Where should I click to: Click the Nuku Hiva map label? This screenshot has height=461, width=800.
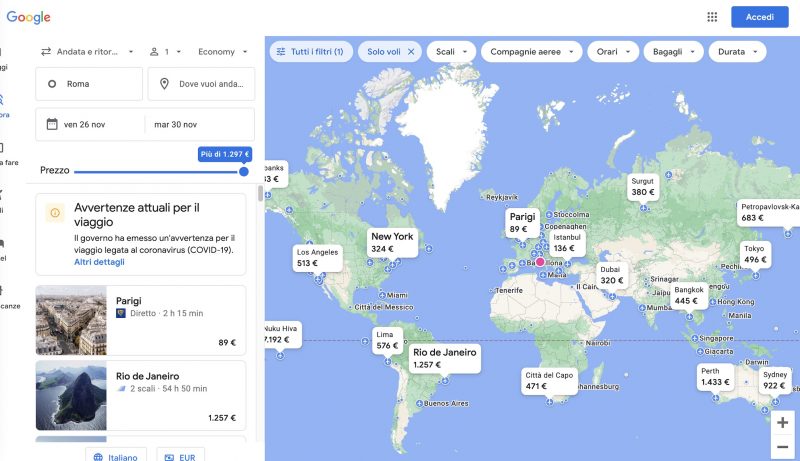pos(282,334)
